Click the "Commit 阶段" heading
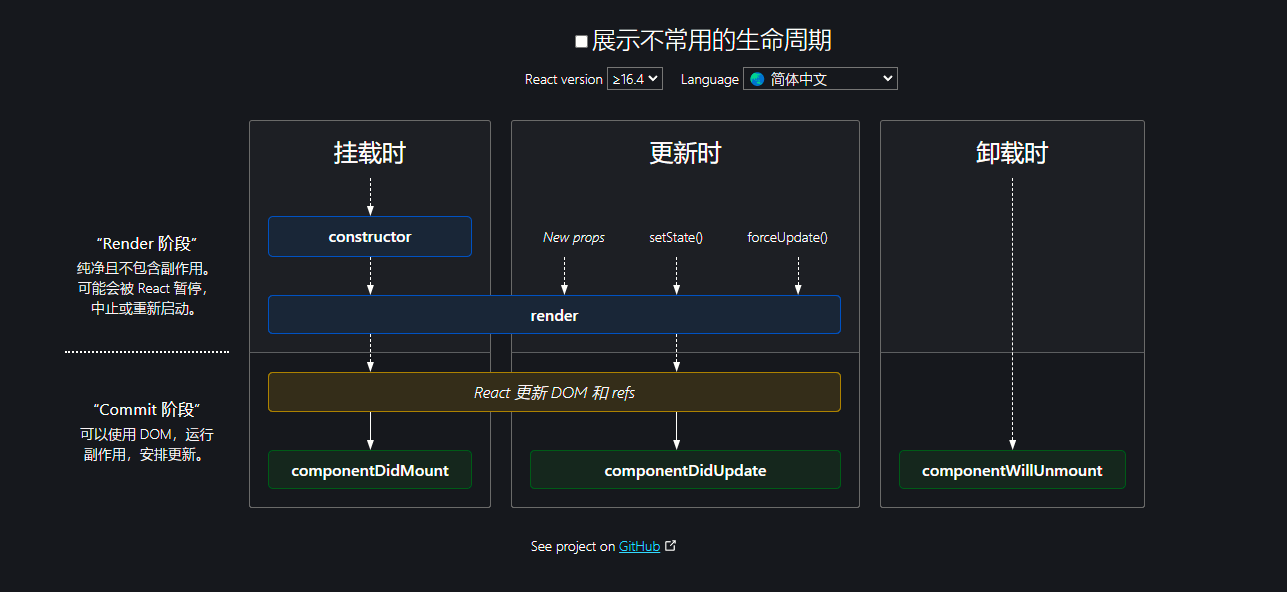This screenshot has height=592, width=1287. (x=147, y=410)
